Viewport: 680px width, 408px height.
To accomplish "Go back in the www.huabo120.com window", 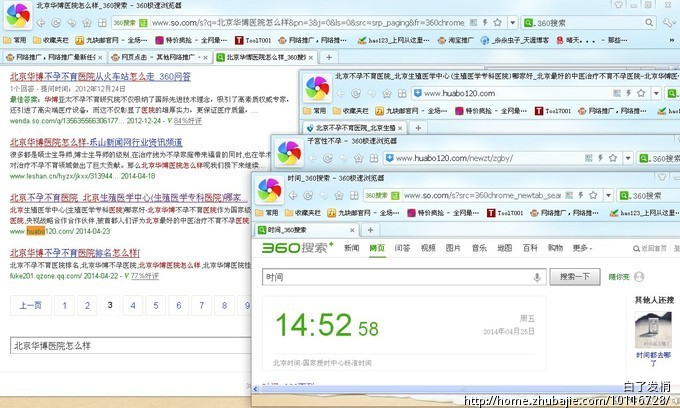I will (340, 93).
